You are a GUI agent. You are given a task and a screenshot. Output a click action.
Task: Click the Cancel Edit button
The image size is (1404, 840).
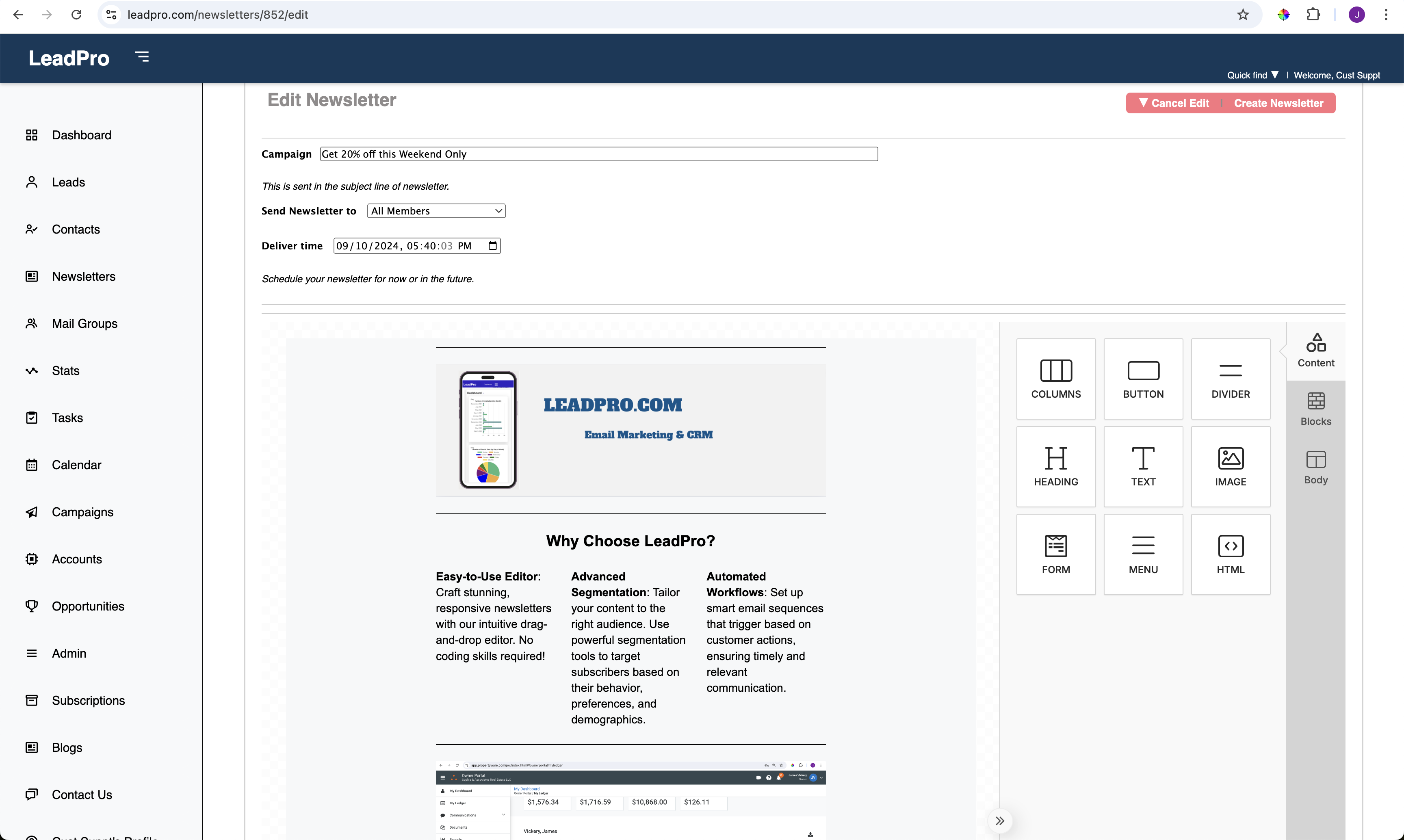coord(1174,103)
